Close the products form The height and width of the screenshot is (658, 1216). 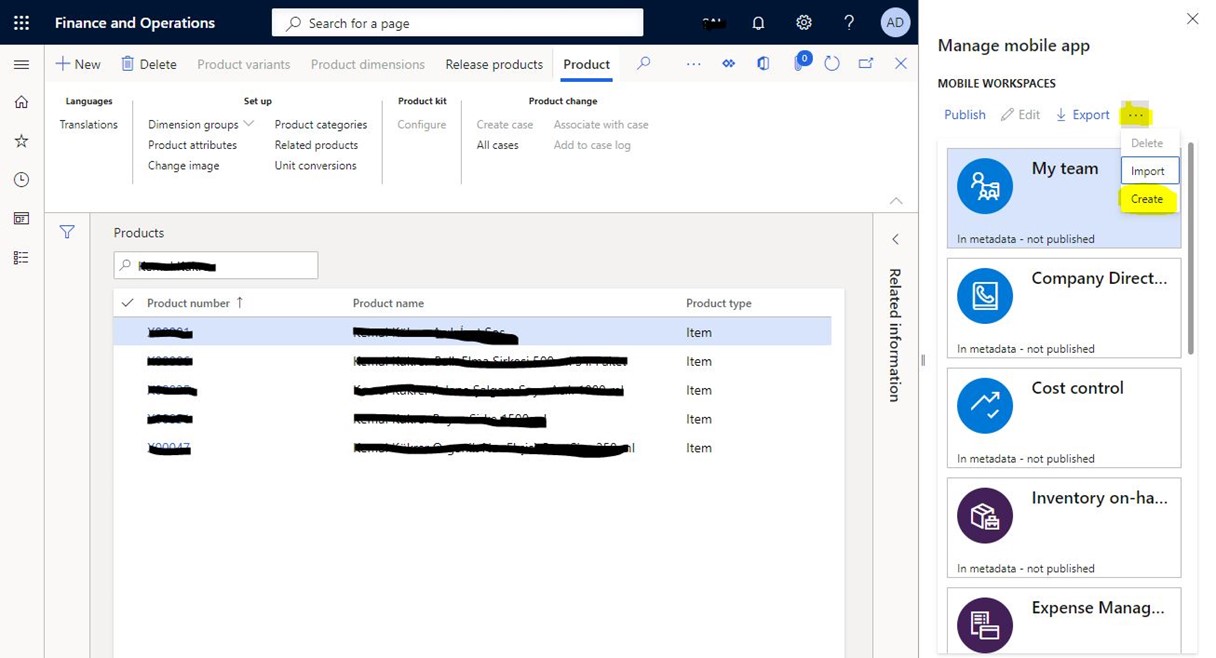pos(900,63)
